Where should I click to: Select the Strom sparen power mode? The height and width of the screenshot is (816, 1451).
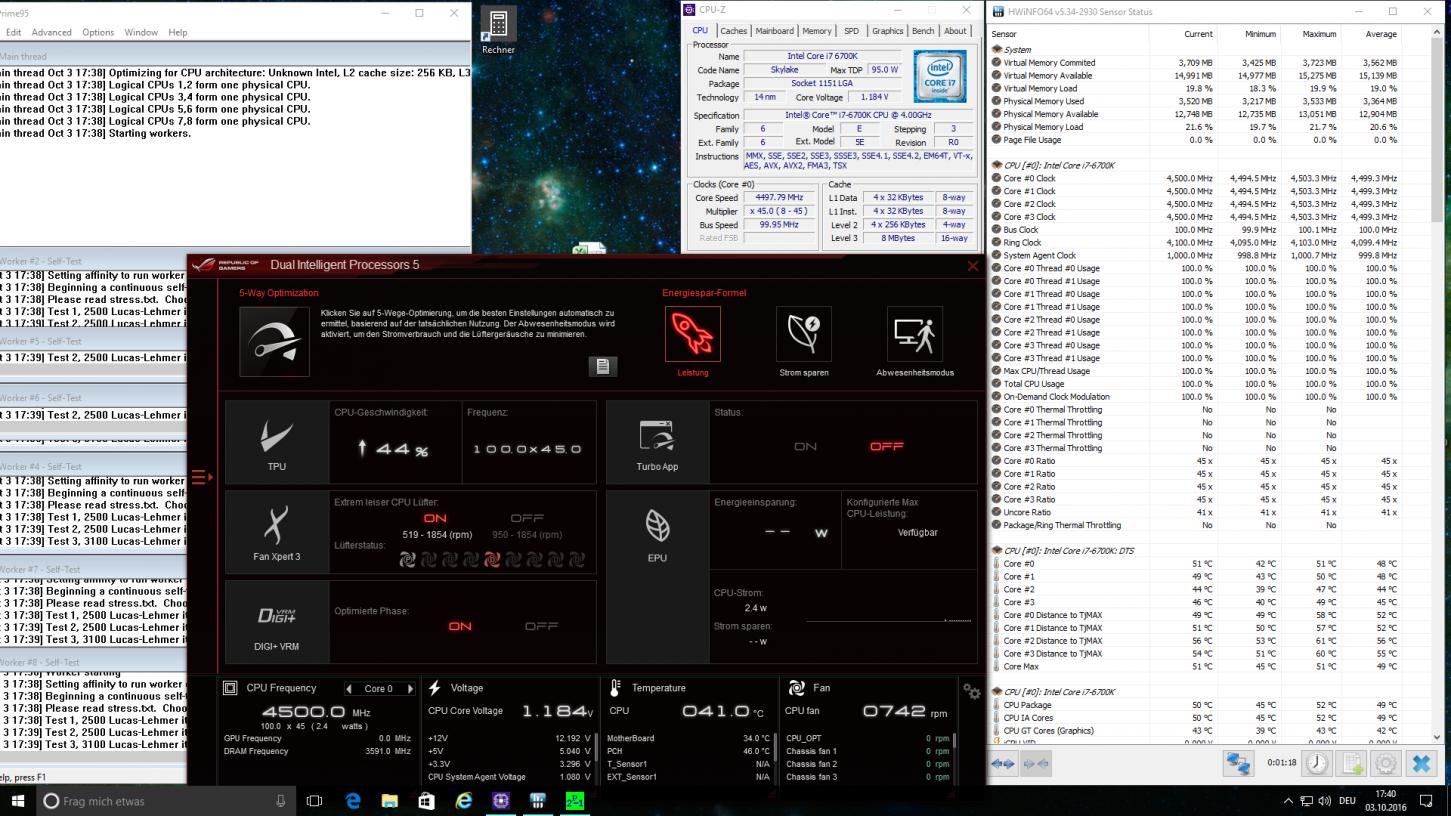tap(804, 334)
